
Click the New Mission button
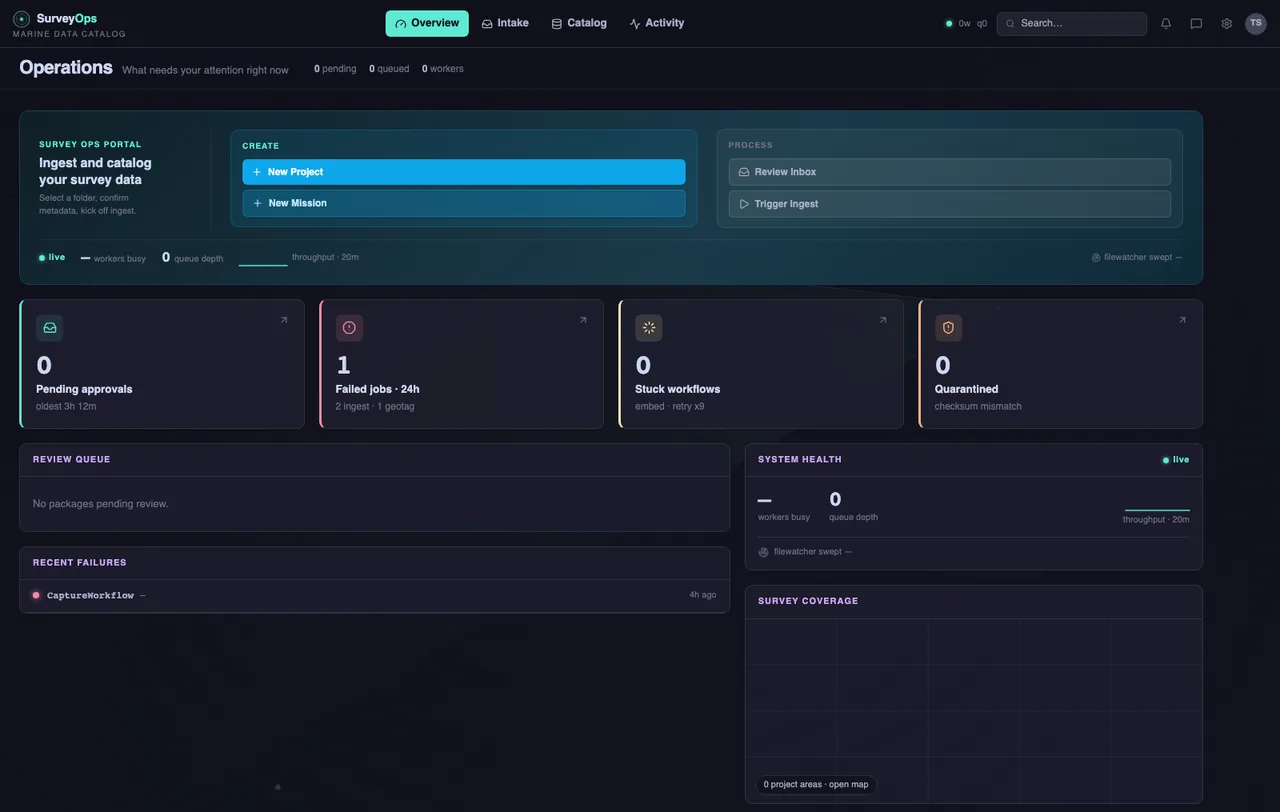pos(464,203)
